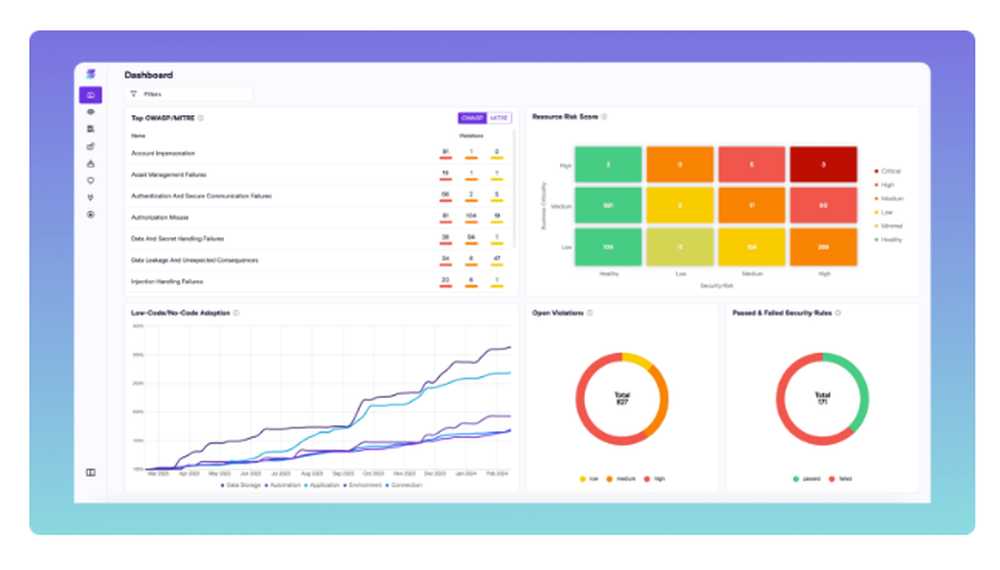
Task: Toggle Automation series in adoption legend
Action: [x=282, y=485]
